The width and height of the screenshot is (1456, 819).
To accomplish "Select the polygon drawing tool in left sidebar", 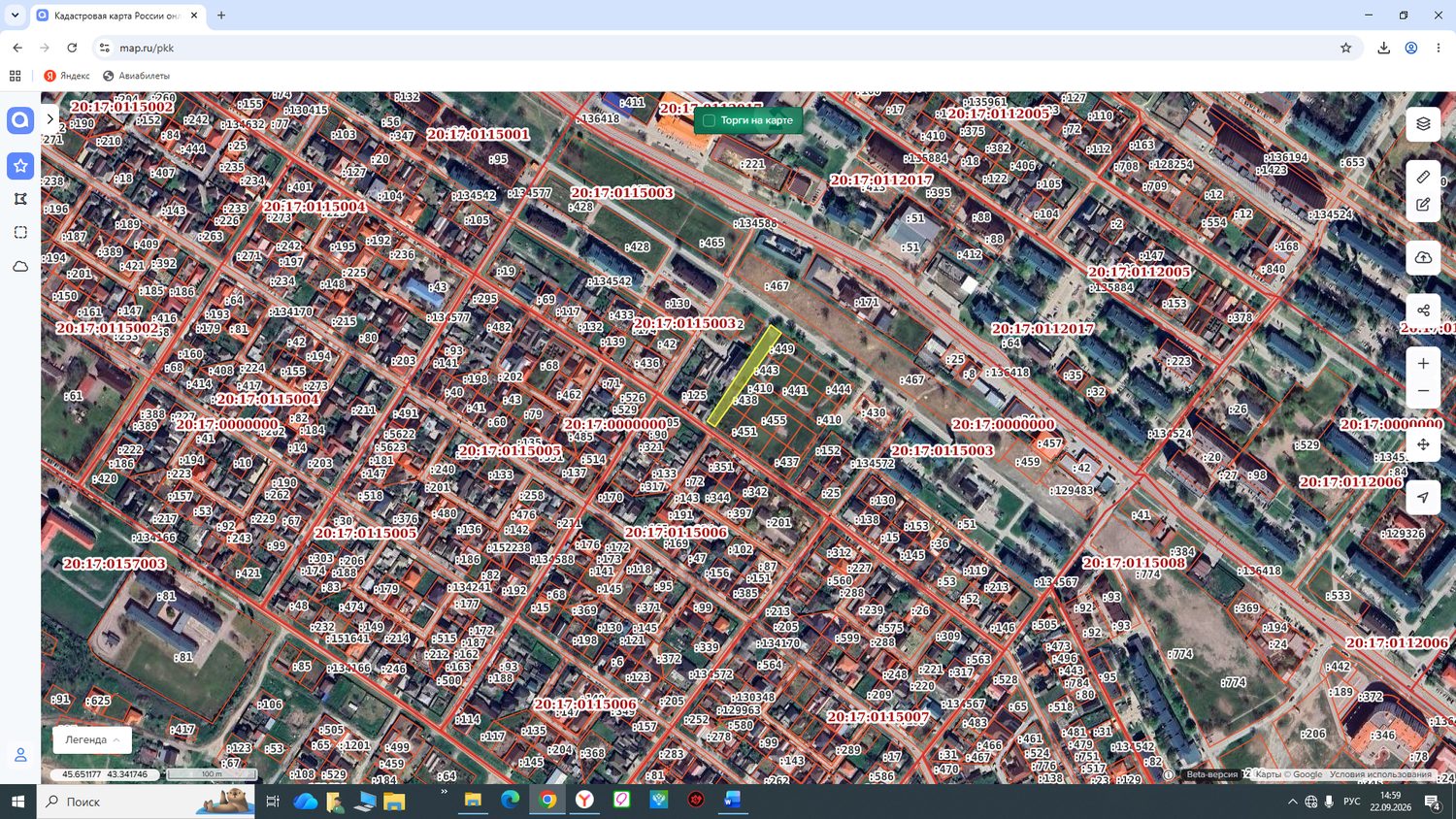I will pos(20,199).
